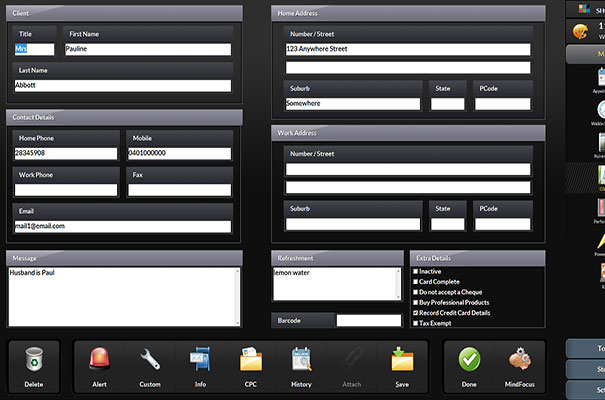Open Custom wrench settings
The height and width of the screenshot is (400, 605).
pyautogui.click(x=150, y=360)
